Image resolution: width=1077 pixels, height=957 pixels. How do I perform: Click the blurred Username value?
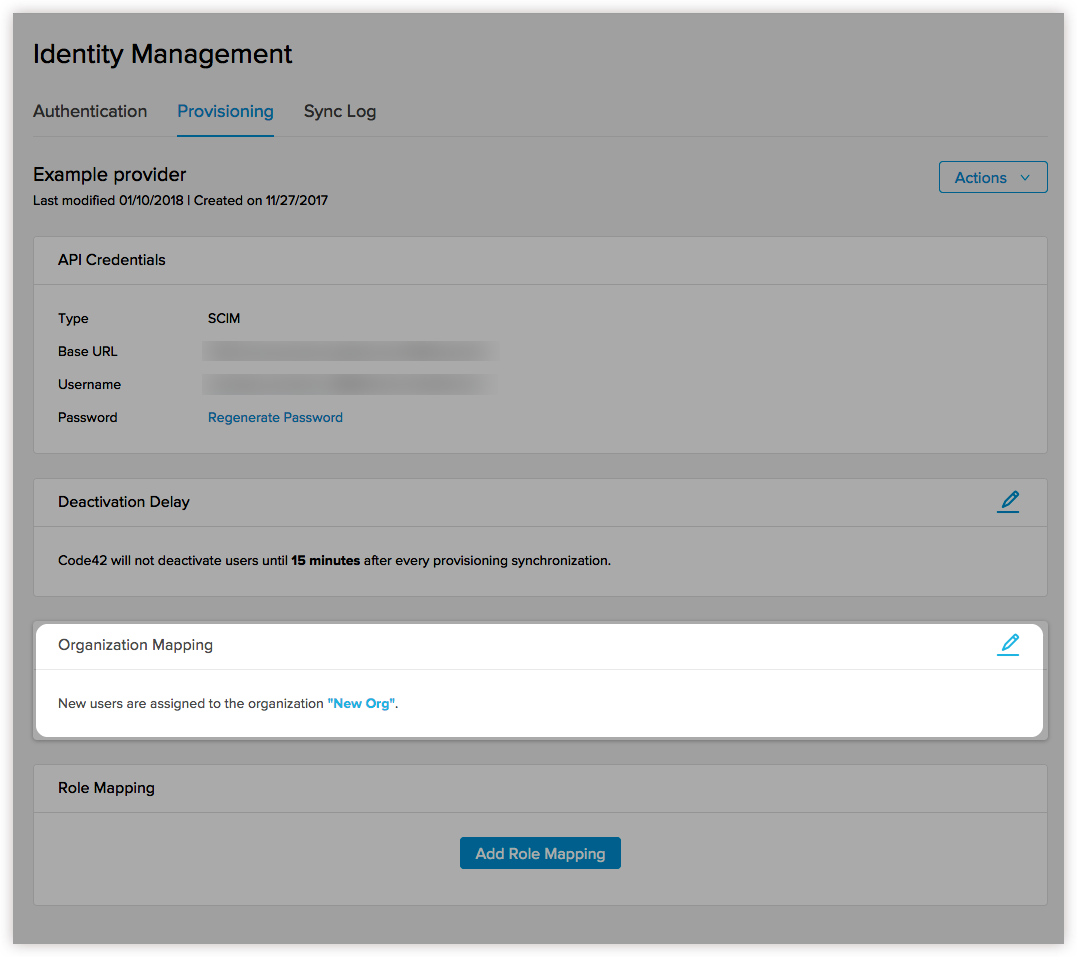tap(350, 384)
